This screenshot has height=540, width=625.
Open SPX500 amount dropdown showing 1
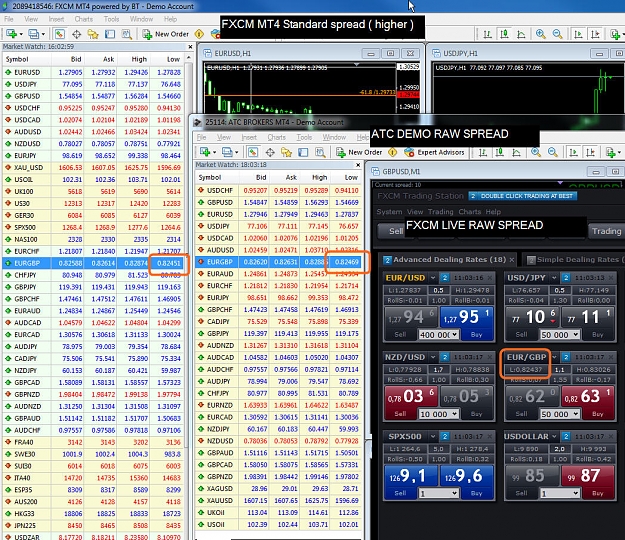(x=438, y=493)
